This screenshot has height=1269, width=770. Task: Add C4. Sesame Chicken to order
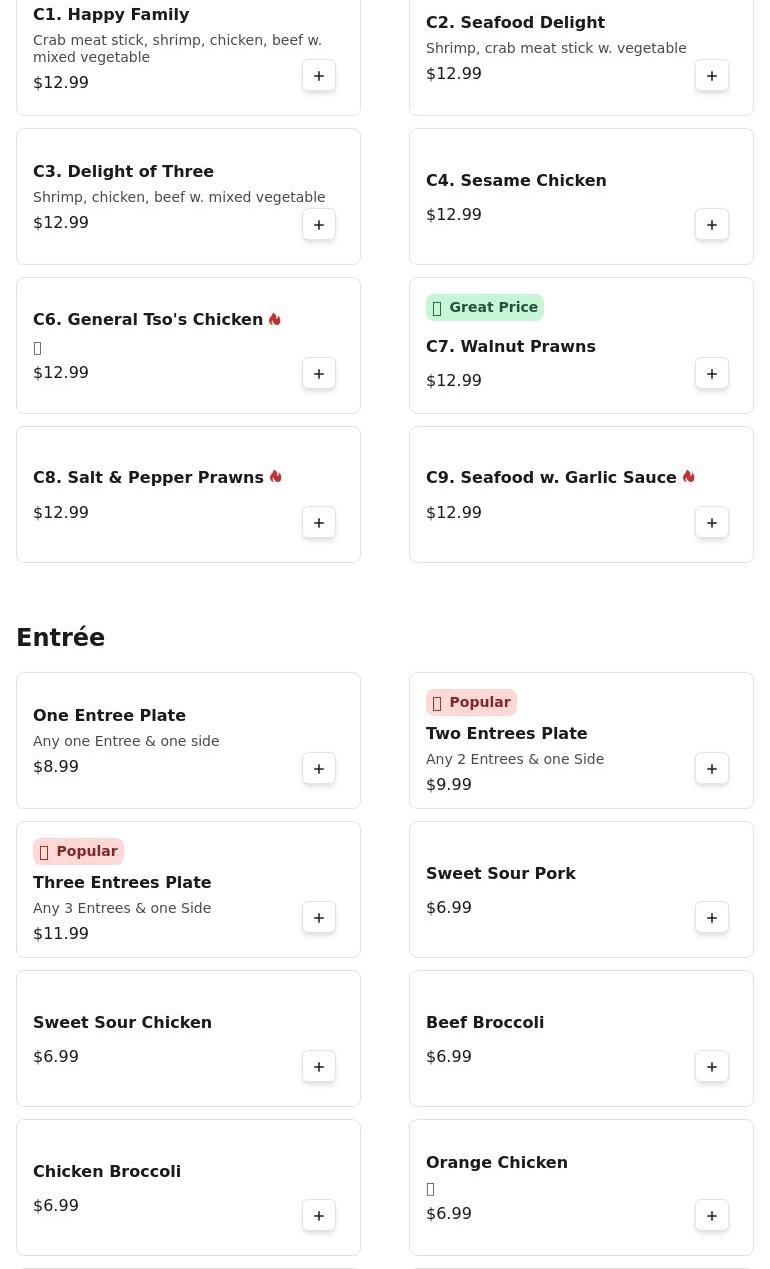712,225
